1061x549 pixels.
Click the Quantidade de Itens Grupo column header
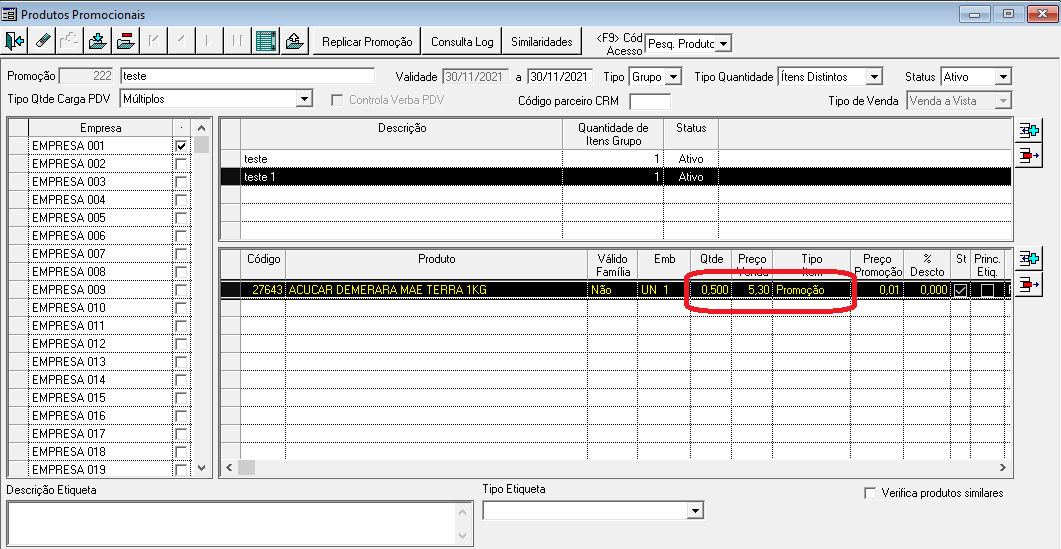tap(613, 134)
